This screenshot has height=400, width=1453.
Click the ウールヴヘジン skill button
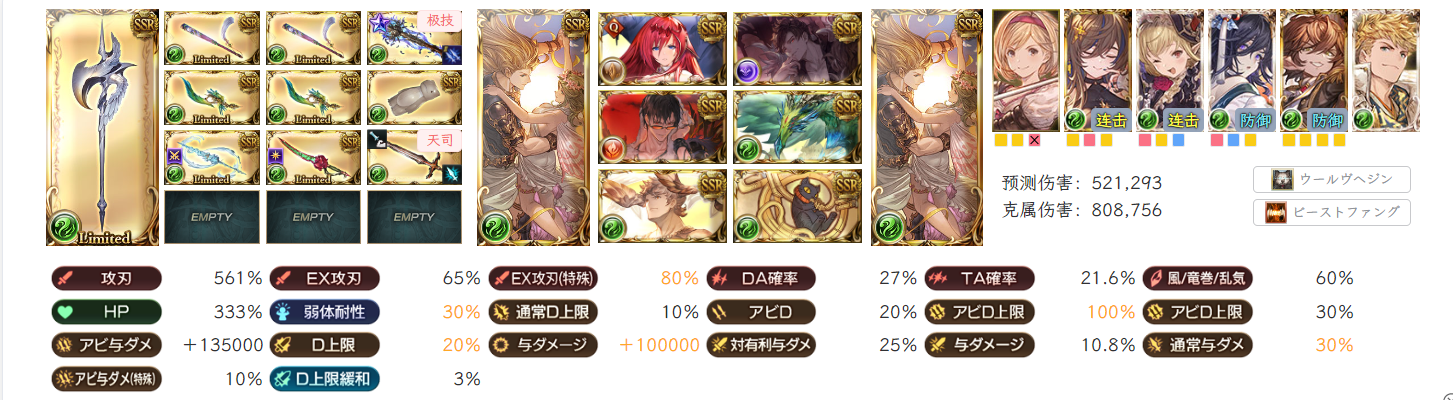[x=1331, y=180]
